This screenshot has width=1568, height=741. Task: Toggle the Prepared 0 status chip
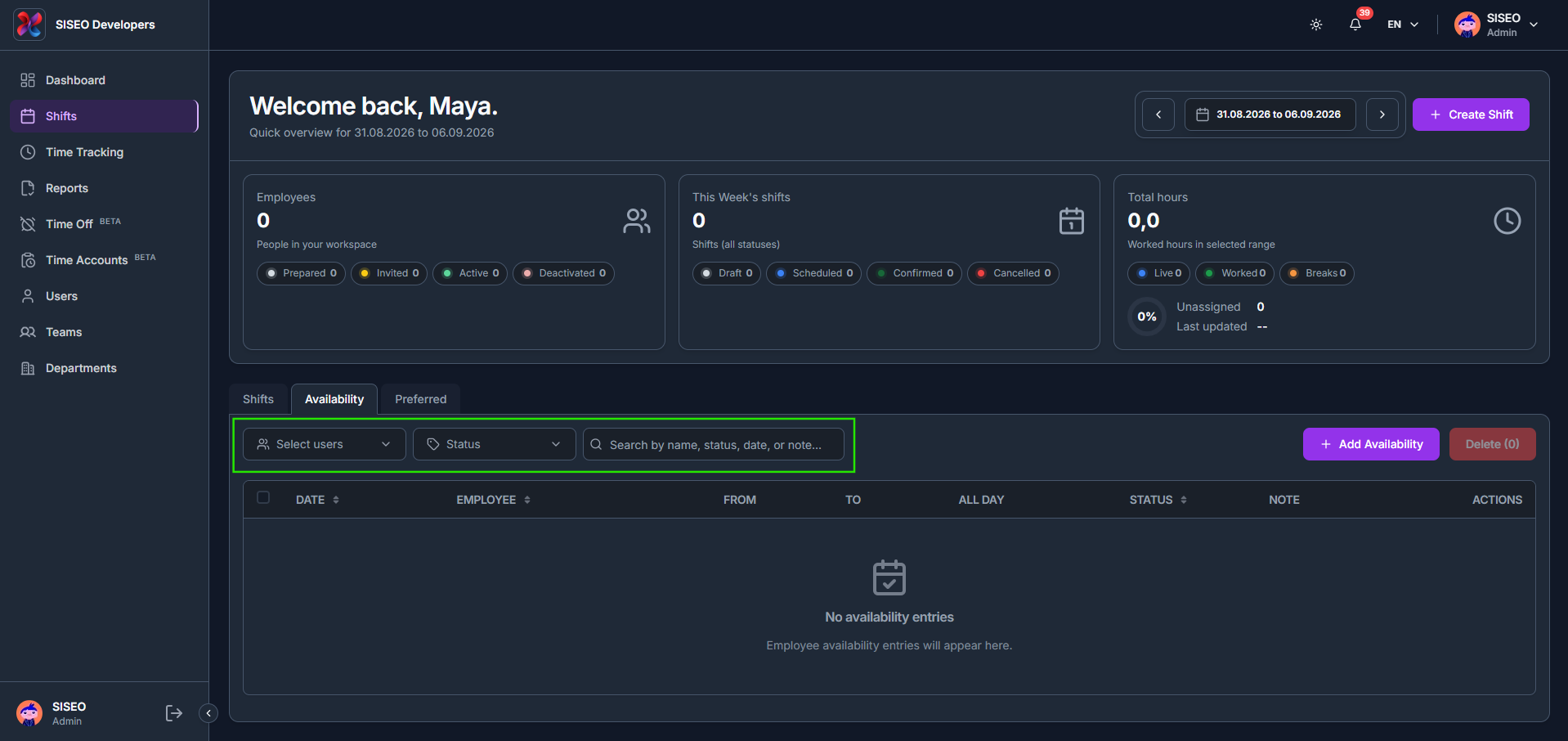[x=302, y=273]
